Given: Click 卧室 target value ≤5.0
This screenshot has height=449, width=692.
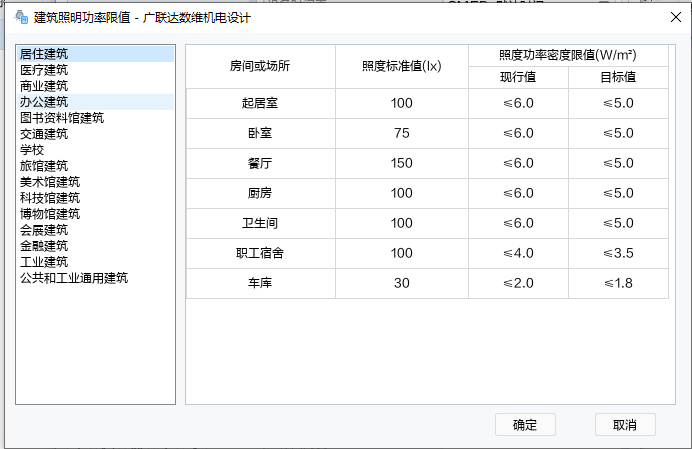Looking at the screenshot, I should [618, 133].
